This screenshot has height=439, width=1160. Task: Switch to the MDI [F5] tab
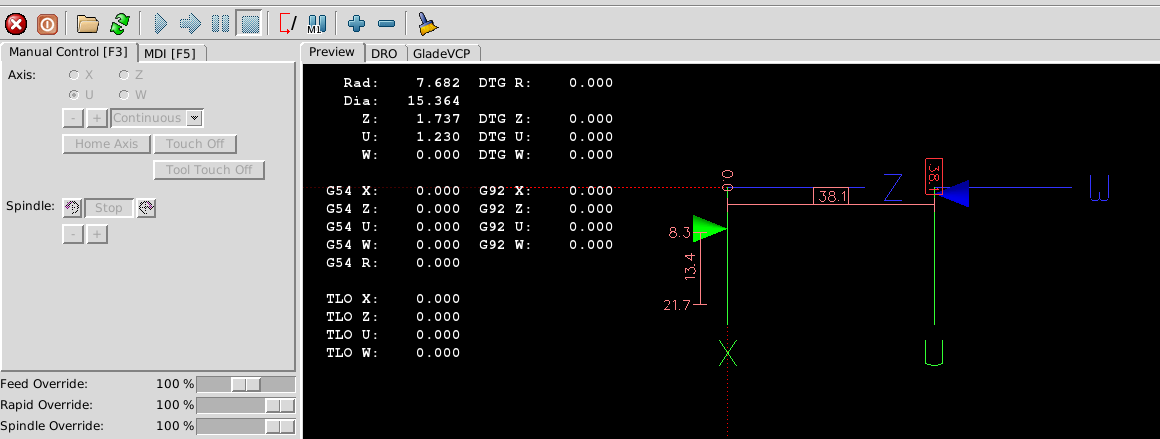click(169, 53)
